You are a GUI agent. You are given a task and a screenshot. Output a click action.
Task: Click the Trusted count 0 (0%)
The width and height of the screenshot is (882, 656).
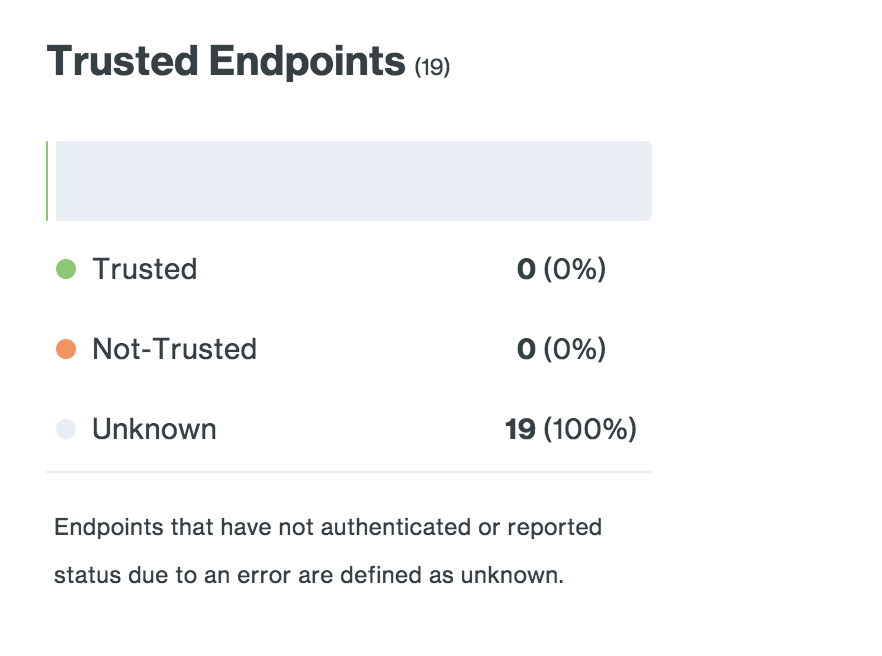tap(561, 269)
